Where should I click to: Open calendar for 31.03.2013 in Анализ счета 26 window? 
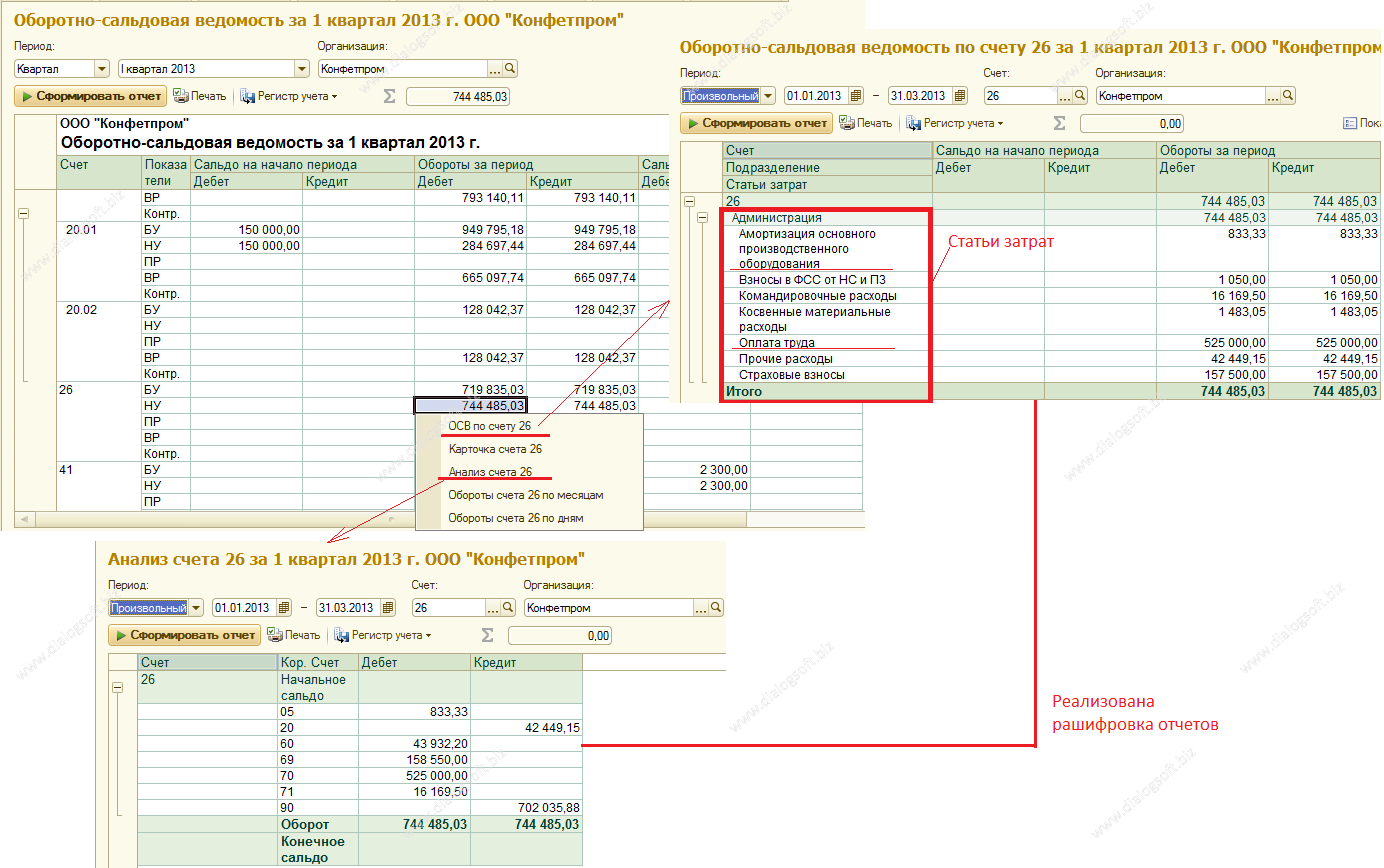(389, 608)
